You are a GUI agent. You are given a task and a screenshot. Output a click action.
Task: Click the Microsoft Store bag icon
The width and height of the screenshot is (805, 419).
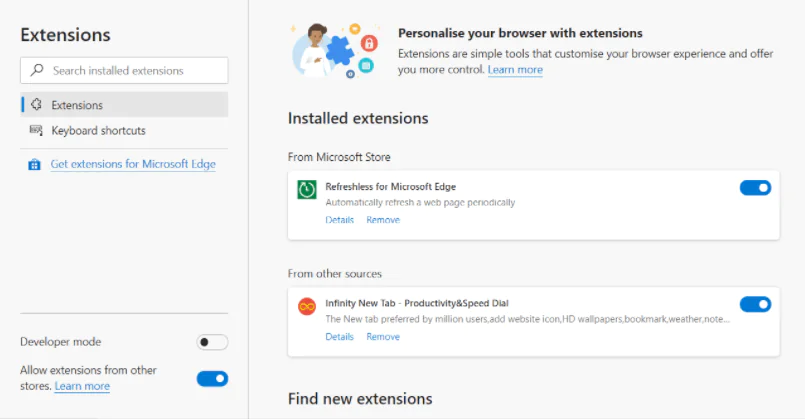pyautogui.click(x=35, y=164)
